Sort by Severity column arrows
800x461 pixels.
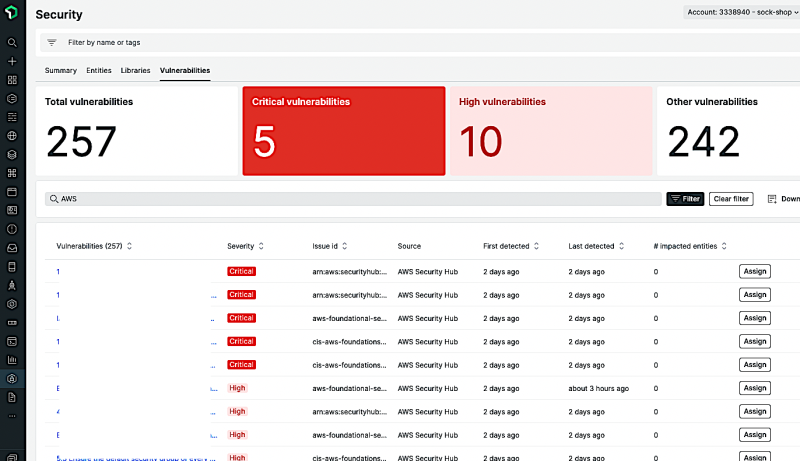coord(262,246)
